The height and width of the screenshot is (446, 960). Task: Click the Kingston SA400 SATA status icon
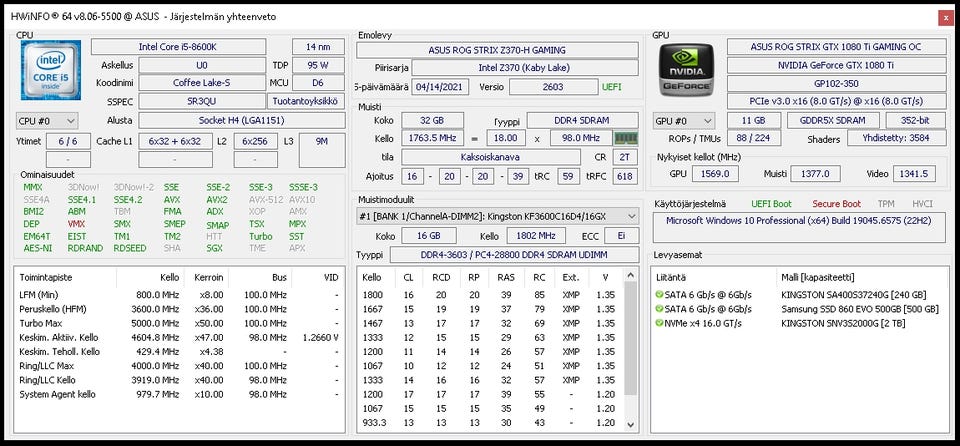click(659, 295)
